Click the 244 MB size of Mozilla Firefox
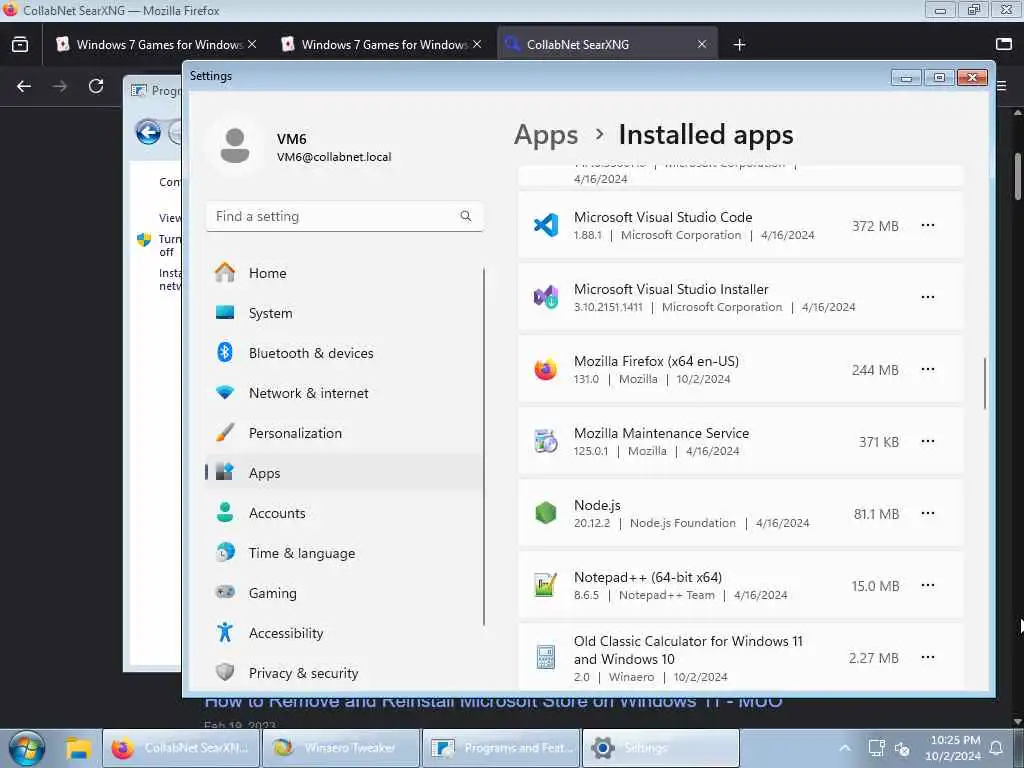 click(x=875, y=370)
